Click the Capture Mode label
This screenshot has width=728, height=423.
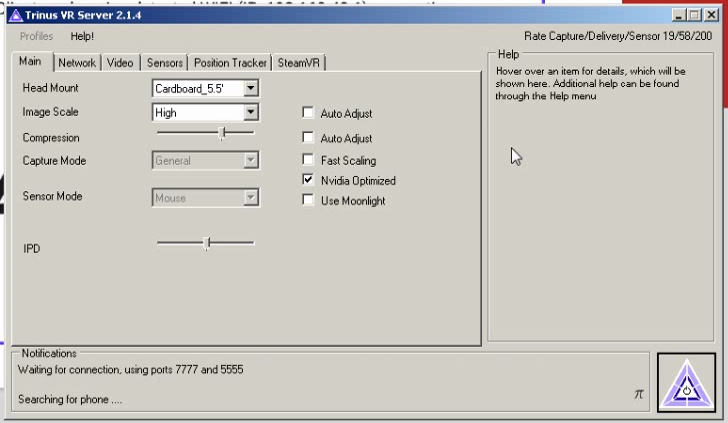pos(54,161)
